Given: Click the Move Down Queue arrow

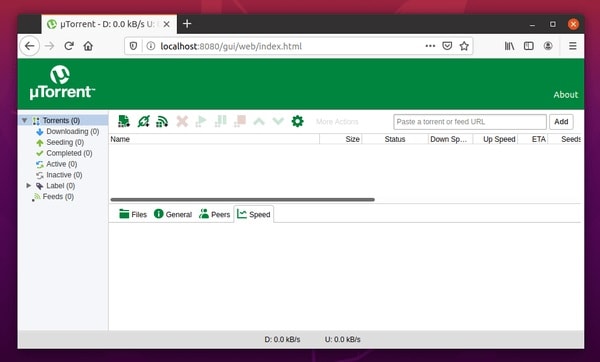Looking at the screenshot, I should [278, 122].
